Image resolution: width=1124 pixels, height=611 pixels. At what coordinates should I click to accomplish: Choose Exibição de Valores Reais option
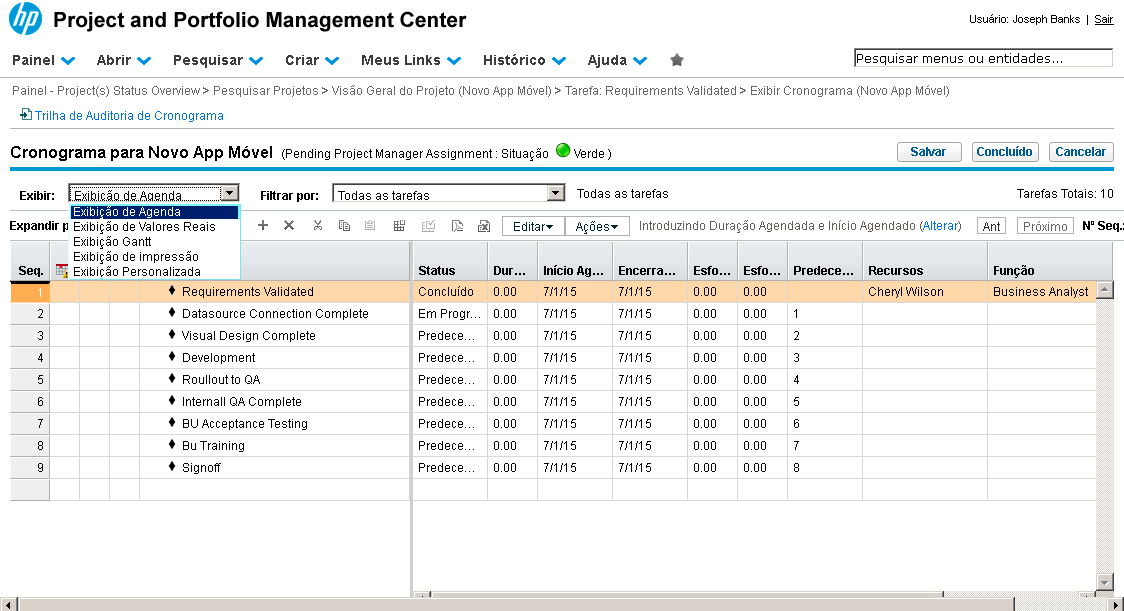coord(144,227)
